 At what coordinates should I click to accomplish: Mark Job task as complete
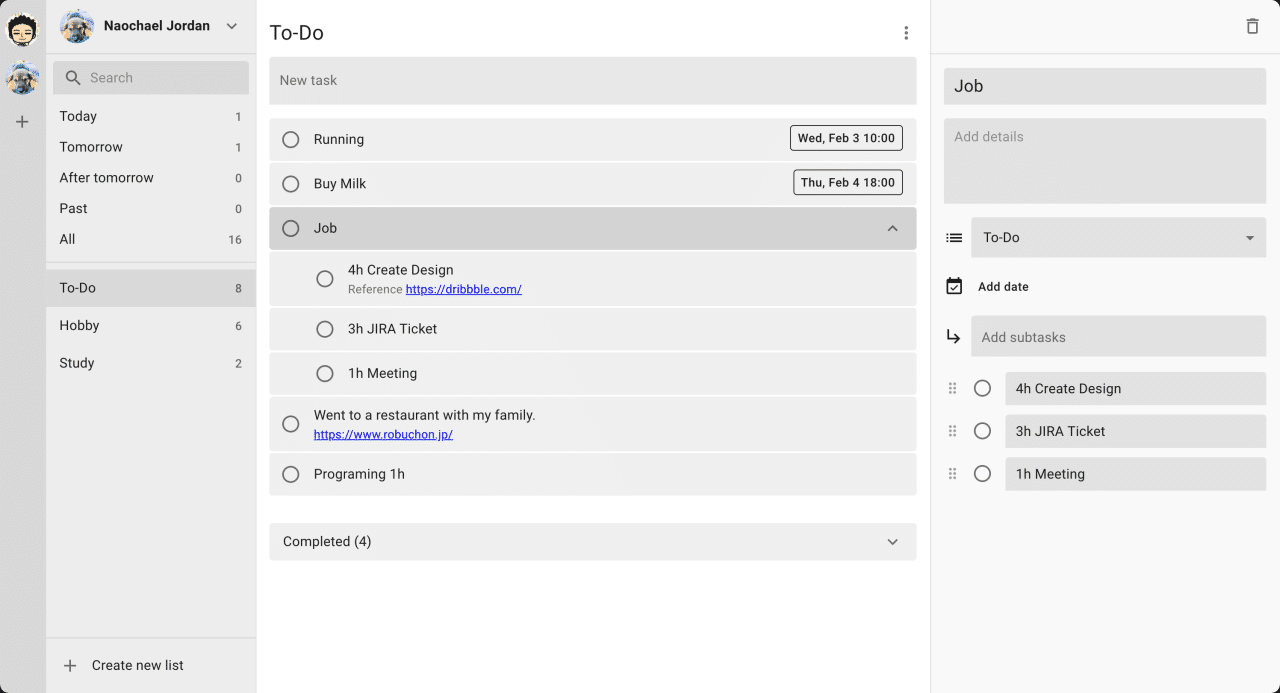tap(291, 228)
